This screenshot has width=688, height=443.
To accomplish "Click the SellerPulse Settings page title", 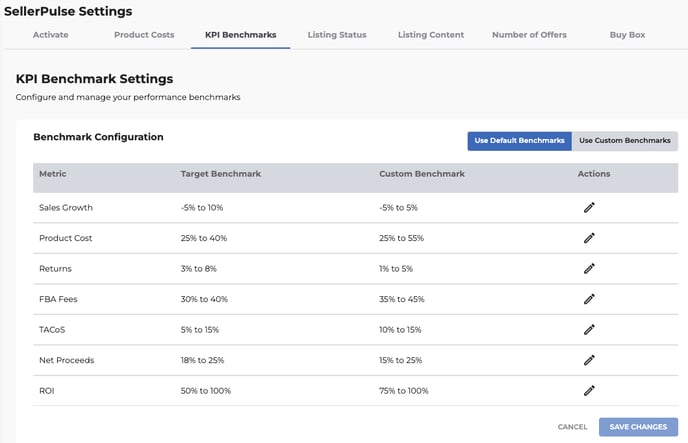I will [68, 11].
